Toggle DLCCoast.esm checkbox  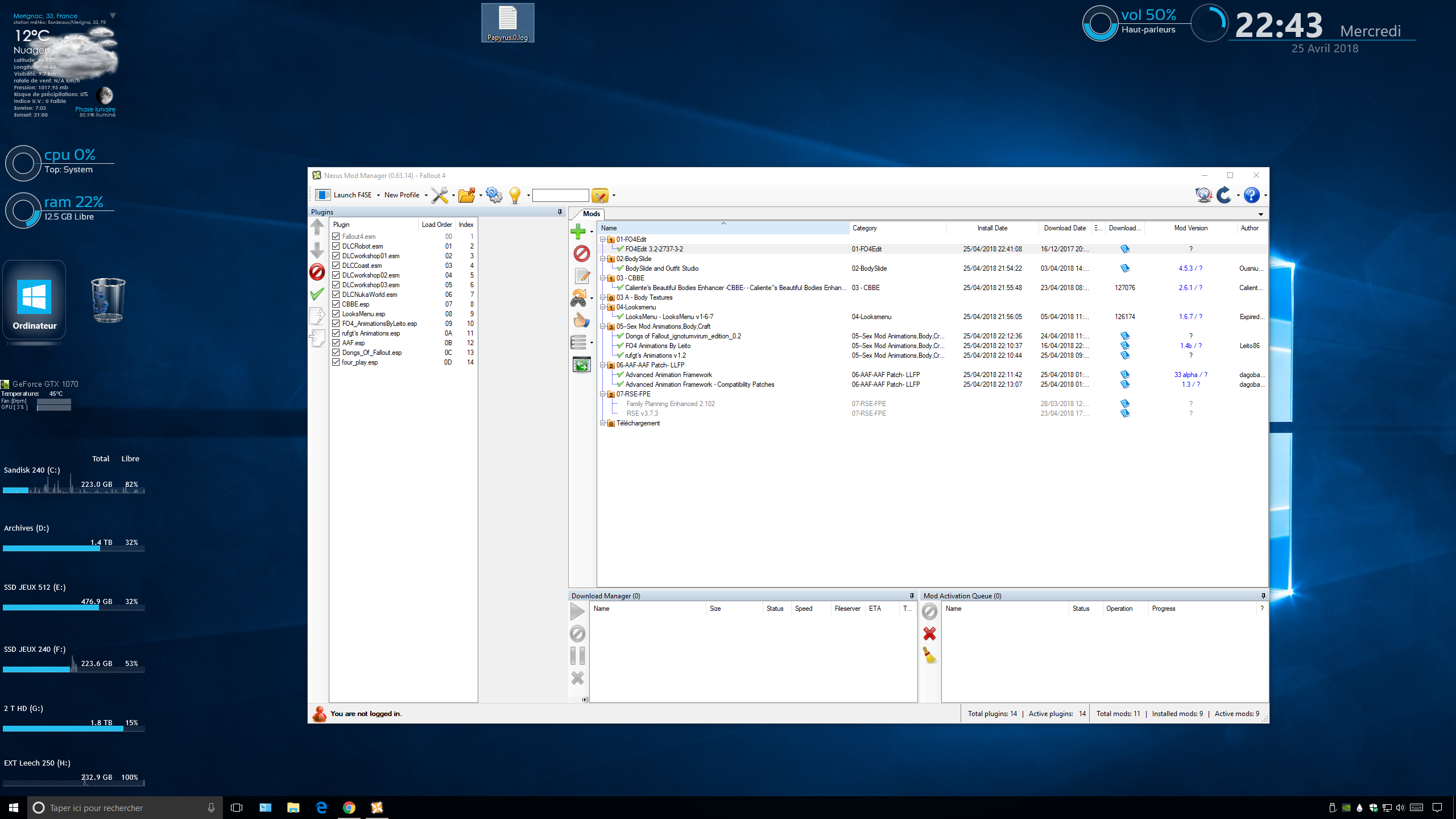click(x=336, y=266)
